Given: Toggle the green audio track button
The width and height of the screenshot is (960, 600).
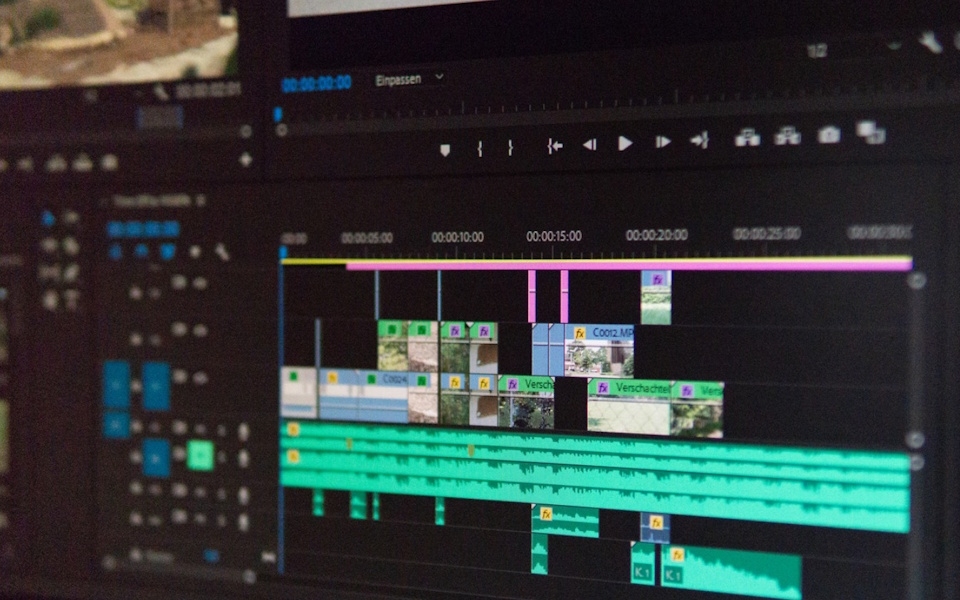Looking at the screenshot, I should pos(200,456).
